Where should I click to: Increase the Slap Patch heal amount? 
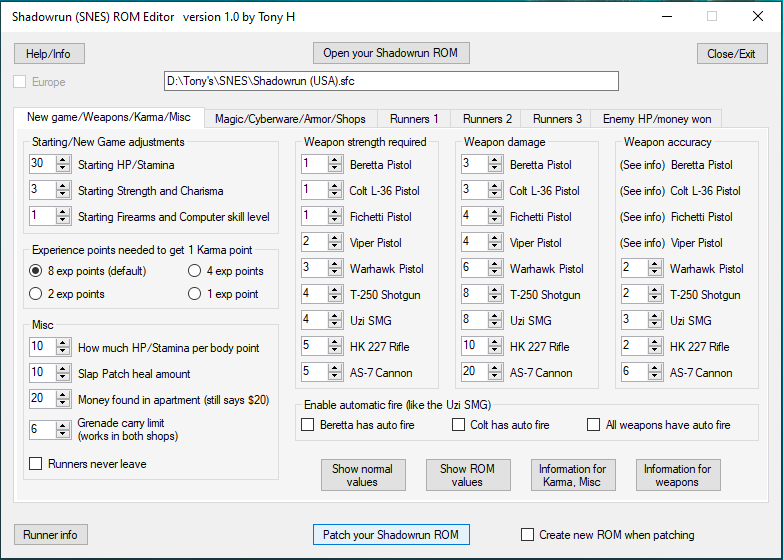tap(64, 366)
